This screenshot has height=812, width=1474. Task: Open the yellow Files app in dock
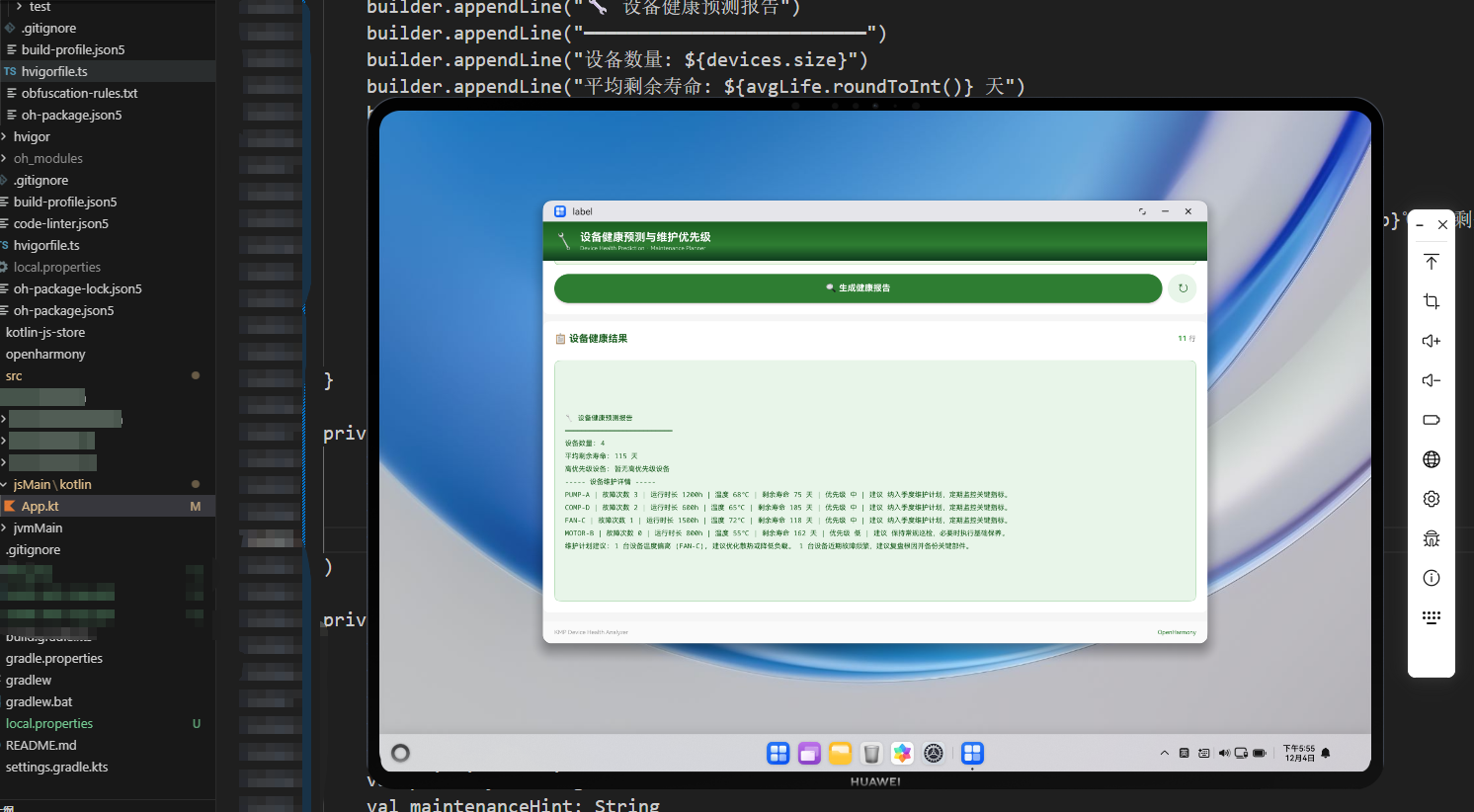(841, 754)
